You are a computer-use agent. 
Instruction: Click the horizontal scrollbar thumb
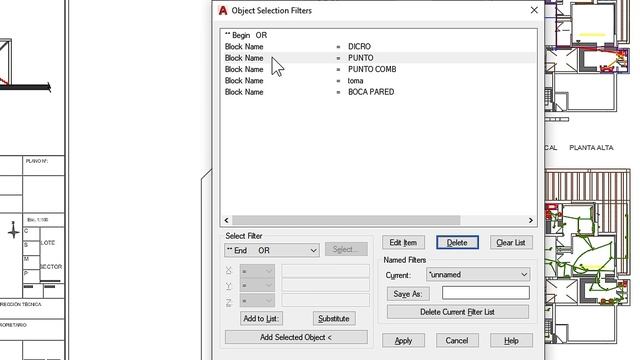pos(346,220)
